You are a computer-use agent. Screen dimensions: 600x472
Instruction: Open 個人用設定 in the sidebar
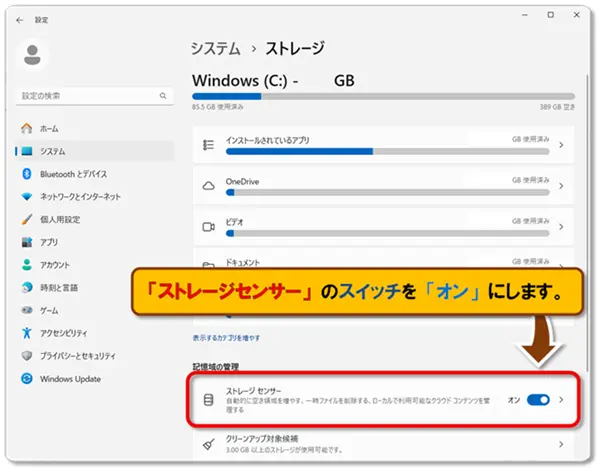pos(95,219)
